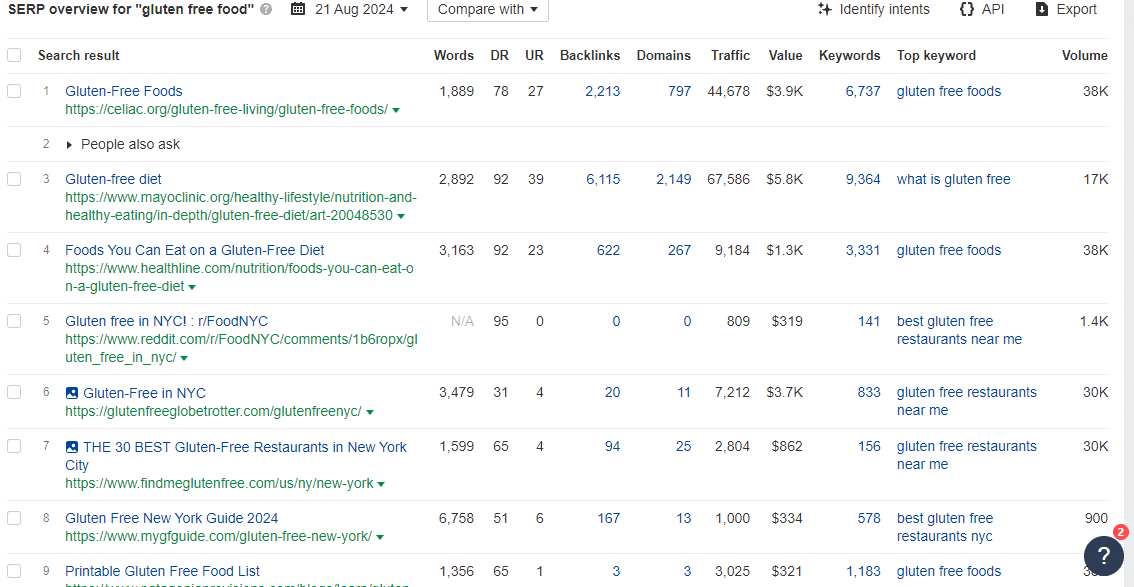Click the 9,364 keywords count link
Viewport: 1134px width, 587px height.
862,179
